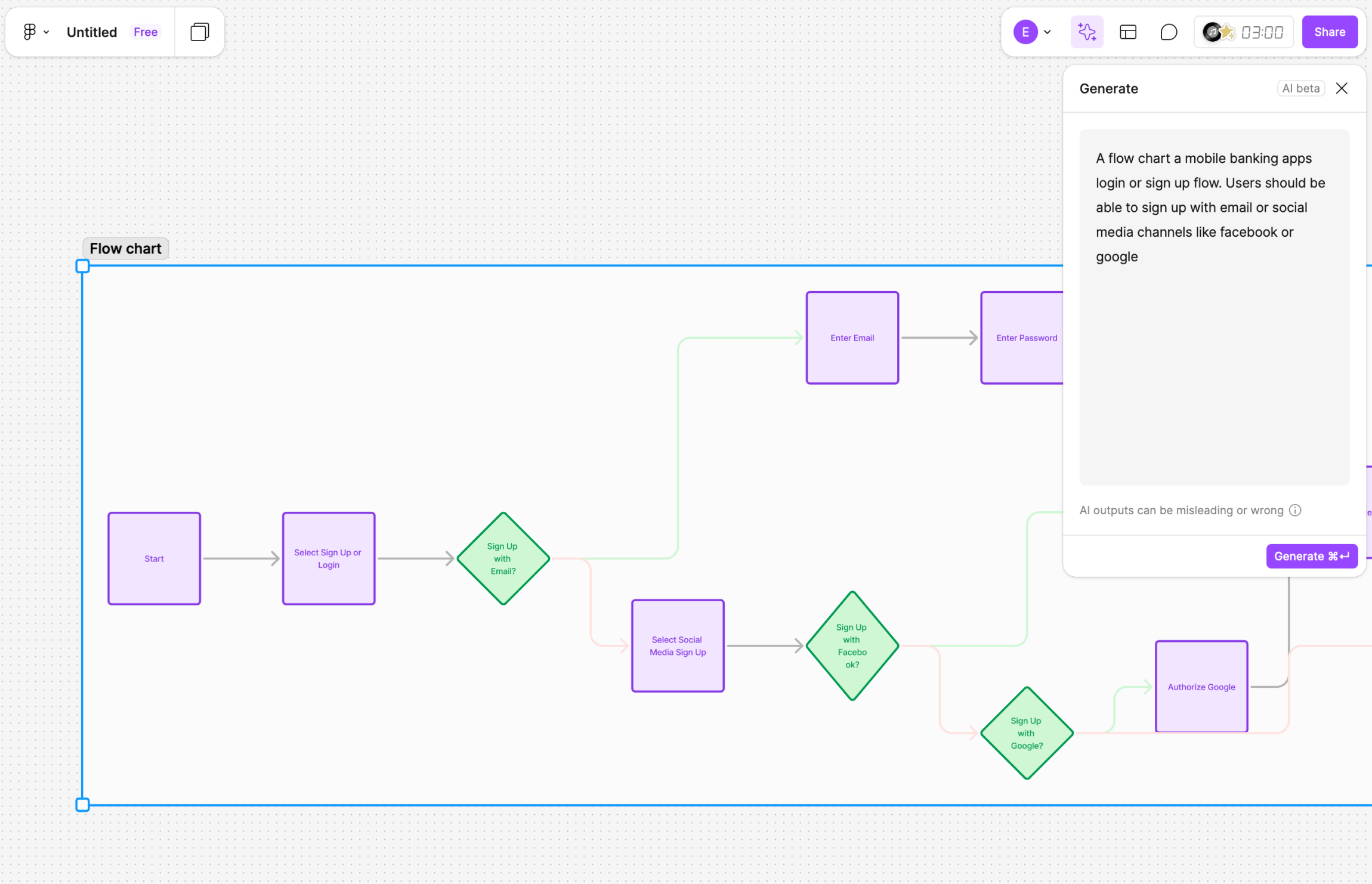Image resolution: width=1372 pixels, height=884 pixels.
Task: Click the info icon beside AI warning
Action: [x=1295, y=510]
